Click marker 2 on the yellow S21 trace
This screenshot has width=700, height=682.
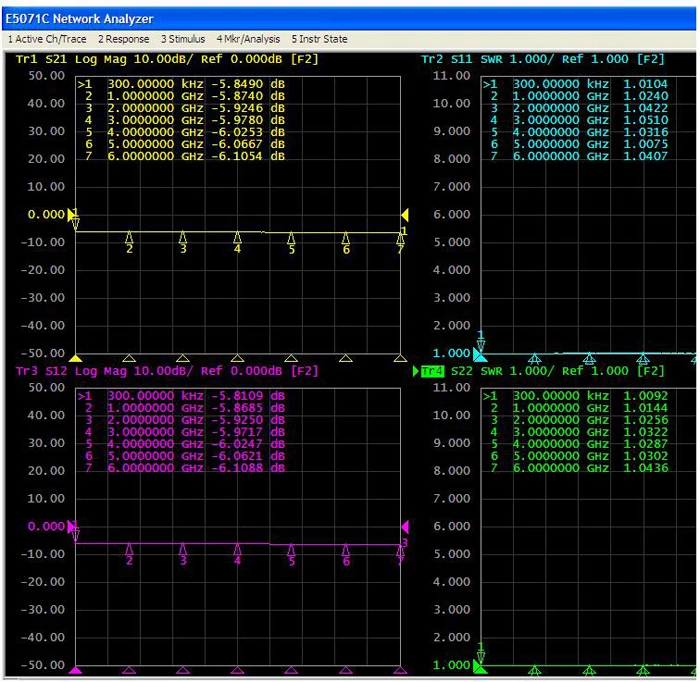click(129, 238)
